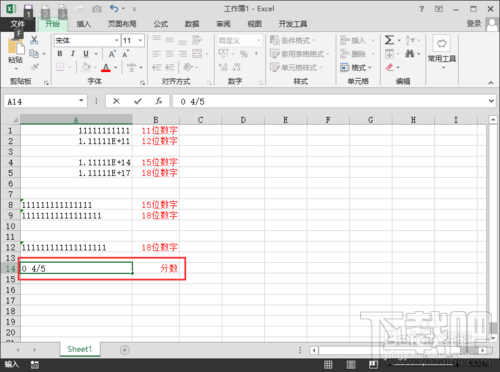
Task: Click the Name Box showing A14
Action: [46, 101]
